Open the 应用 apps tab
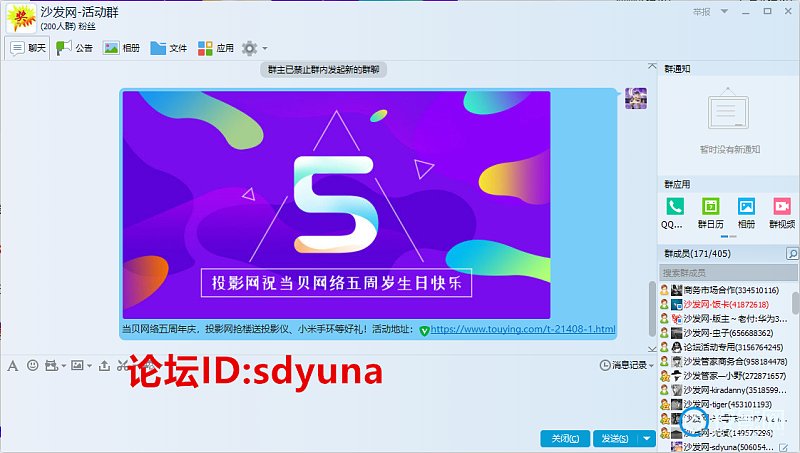The width and height of the screenshot is (800, 453). click(215, 48)
